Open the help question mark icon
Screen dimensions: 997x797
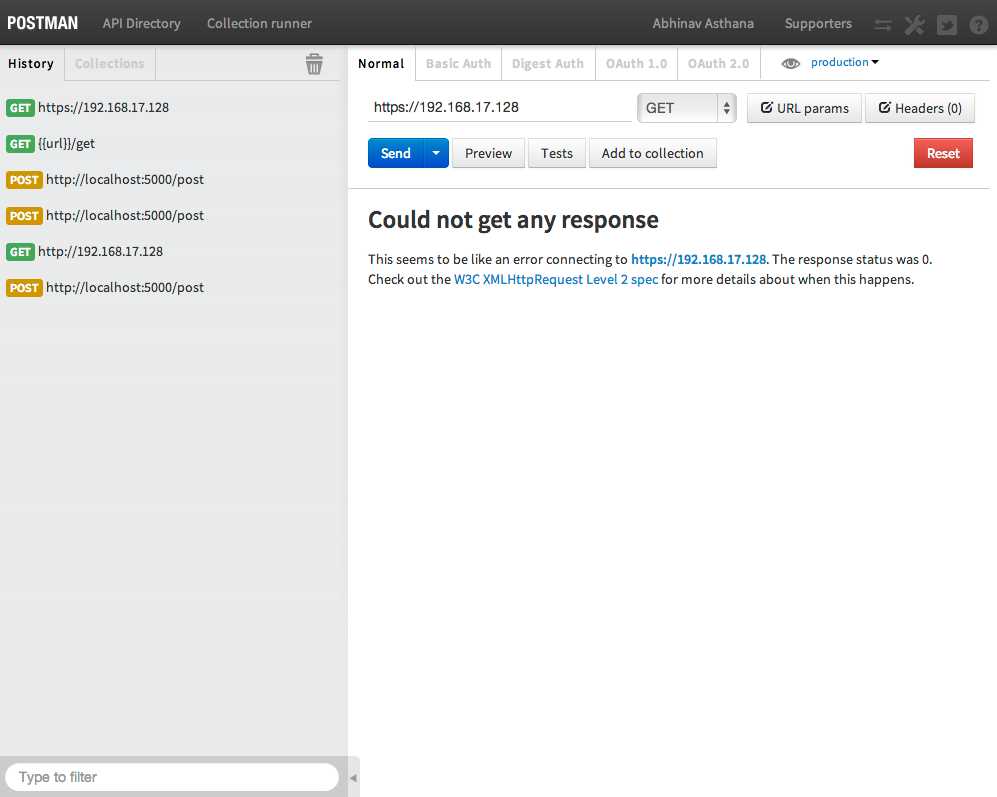click(x=979, y=25)
